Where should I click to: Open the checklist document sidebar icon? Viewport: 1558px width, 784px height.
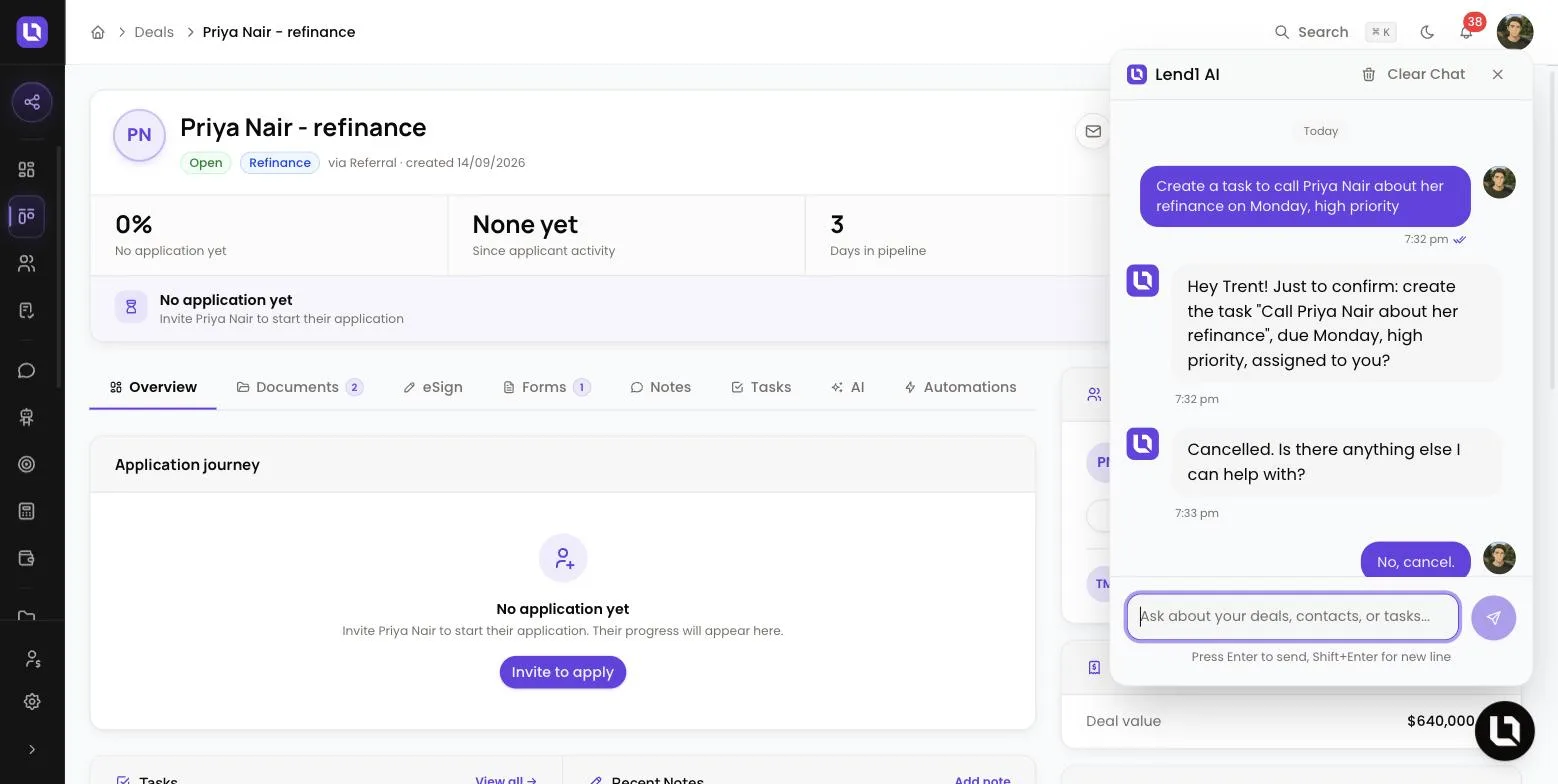tap(27, 310)
